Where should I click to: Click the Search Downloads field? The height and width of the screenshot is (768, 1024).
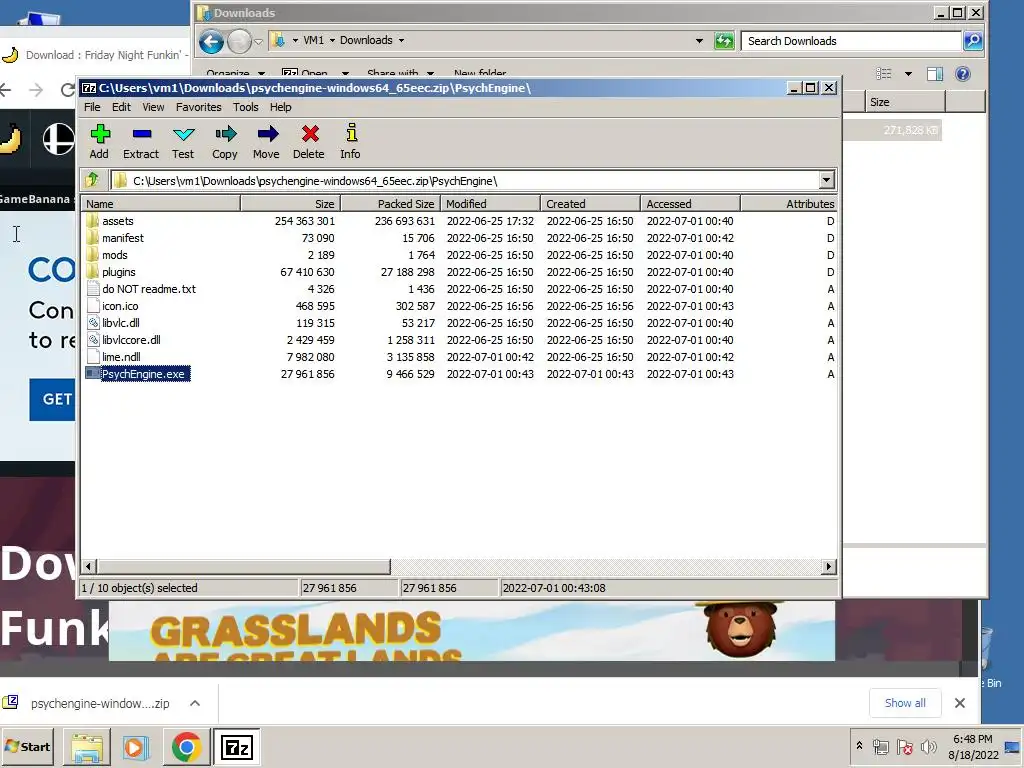point(852,41)
